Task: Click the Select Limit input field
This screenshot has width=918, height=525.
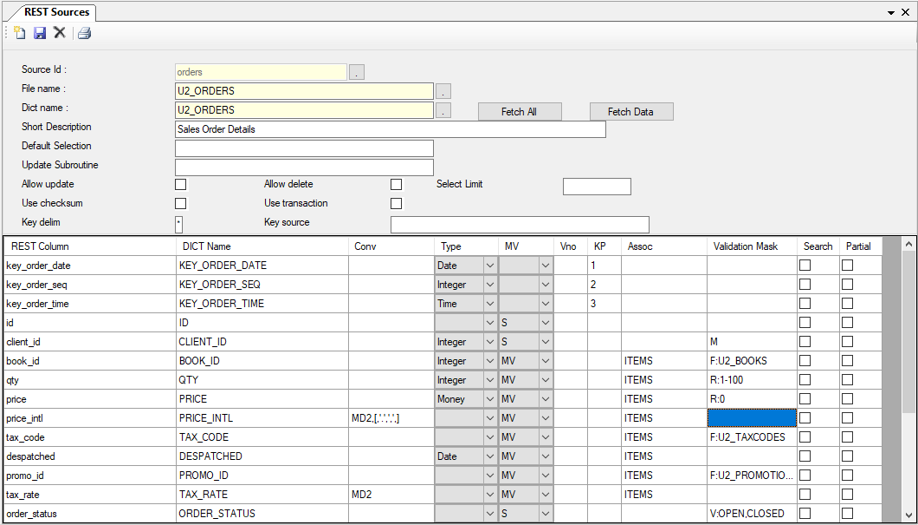Action: coord(597,187)
